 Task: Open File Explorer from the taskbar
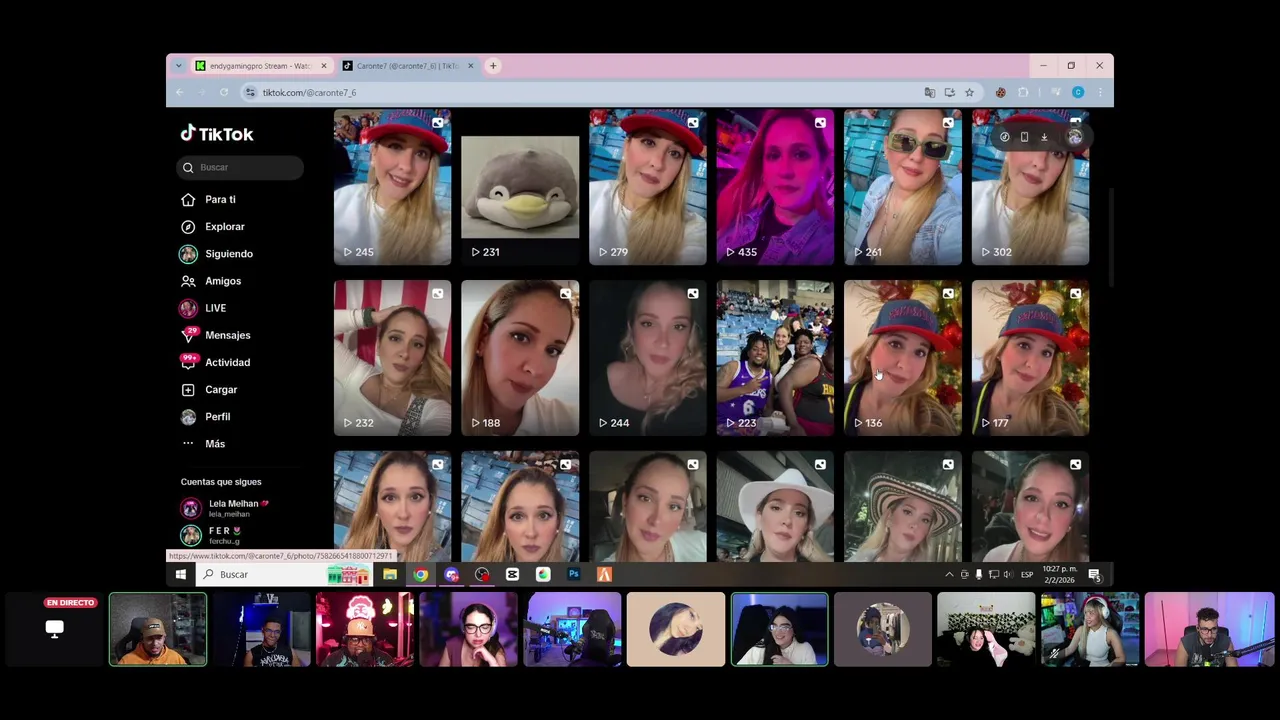click(x=390, y=574)
